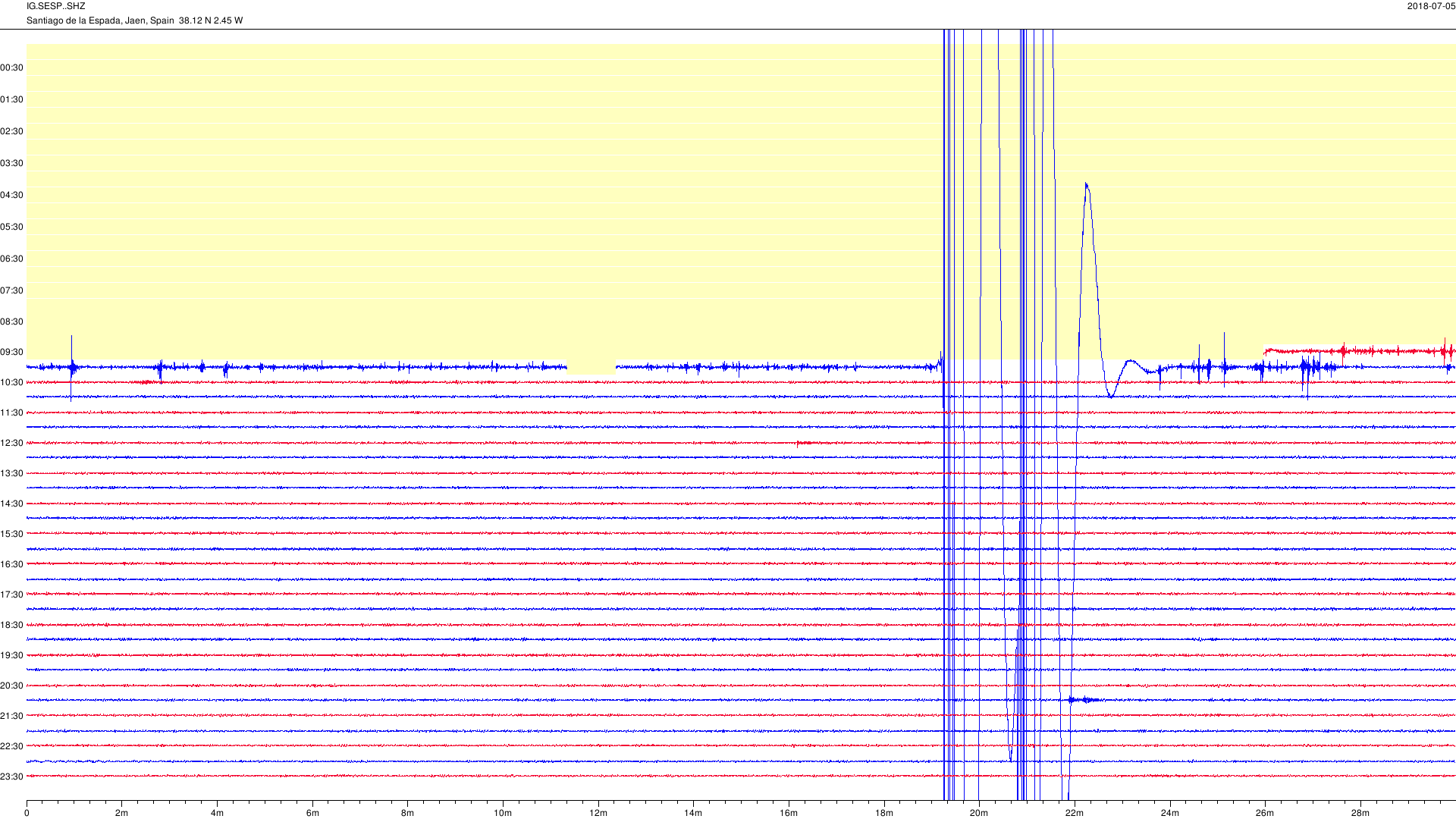
Task: Click the 14m axis tick label
Action: [693, 813]
